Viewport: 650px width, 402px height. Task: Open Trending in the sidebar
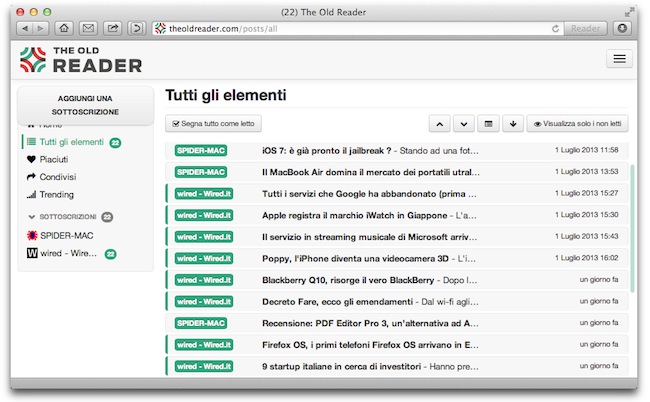[56, 194]
